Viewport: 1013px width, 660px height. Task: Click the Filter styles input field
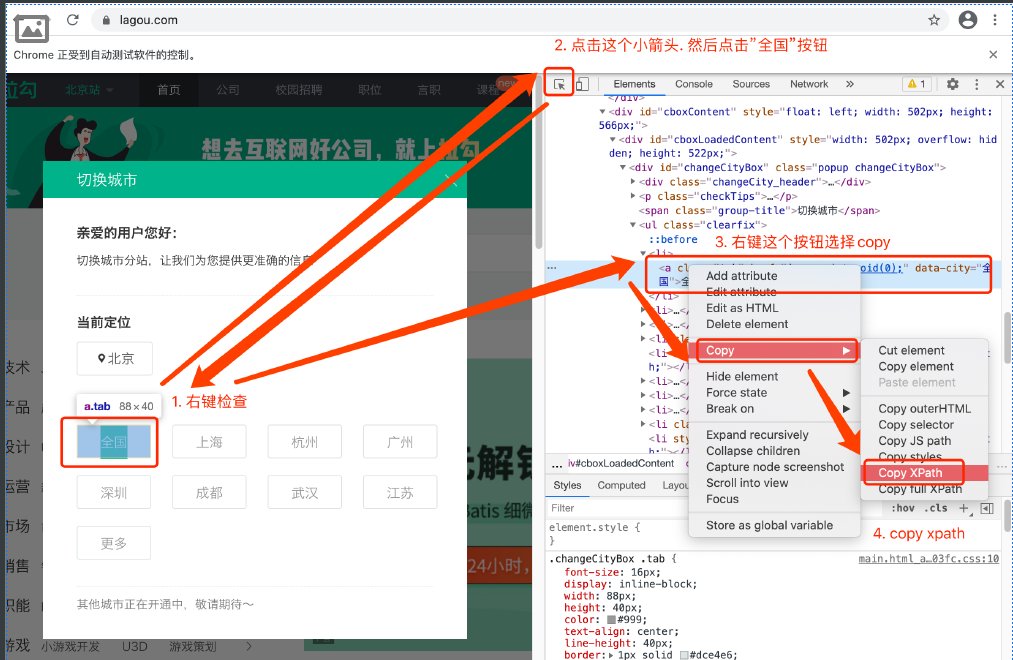coord(617,508)
